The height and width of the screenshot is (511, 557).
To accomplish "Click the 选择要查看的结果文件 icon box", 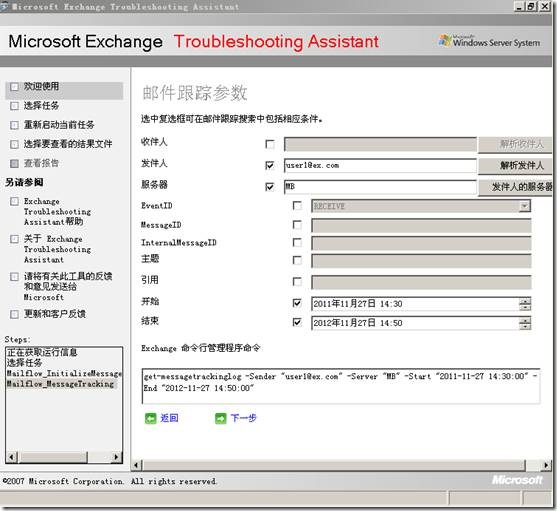I will (14, 144).
